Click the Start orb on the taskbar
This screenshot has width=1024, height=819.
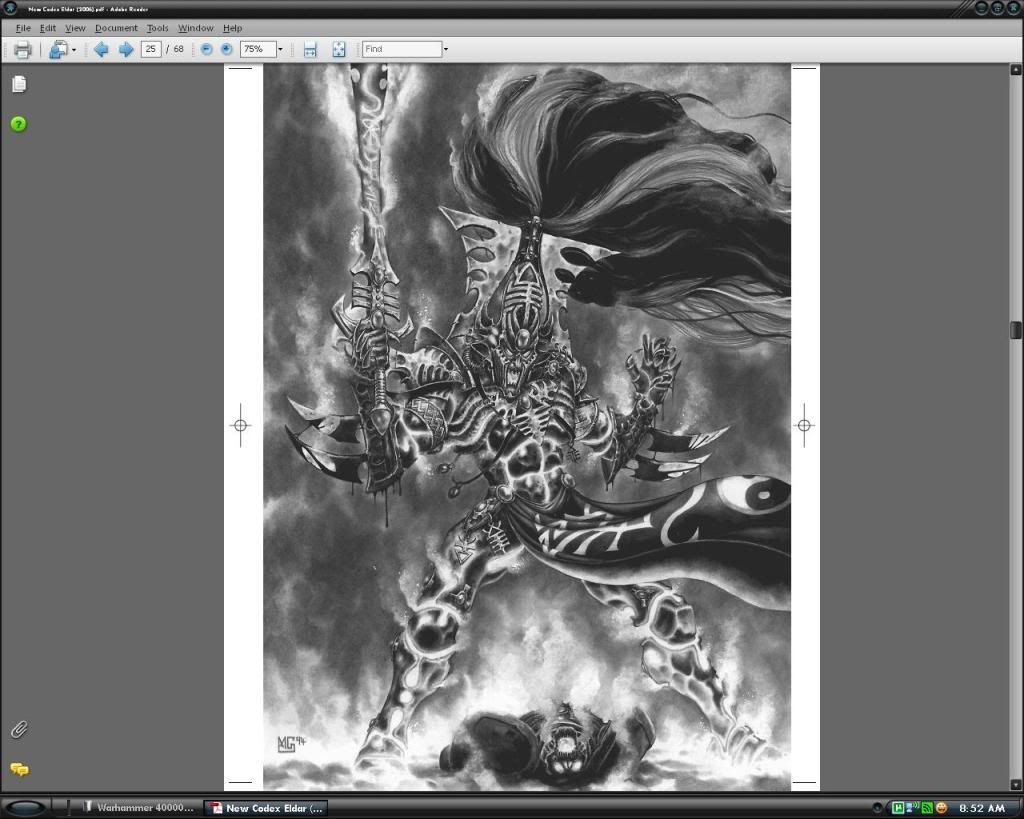pos(26,808)
